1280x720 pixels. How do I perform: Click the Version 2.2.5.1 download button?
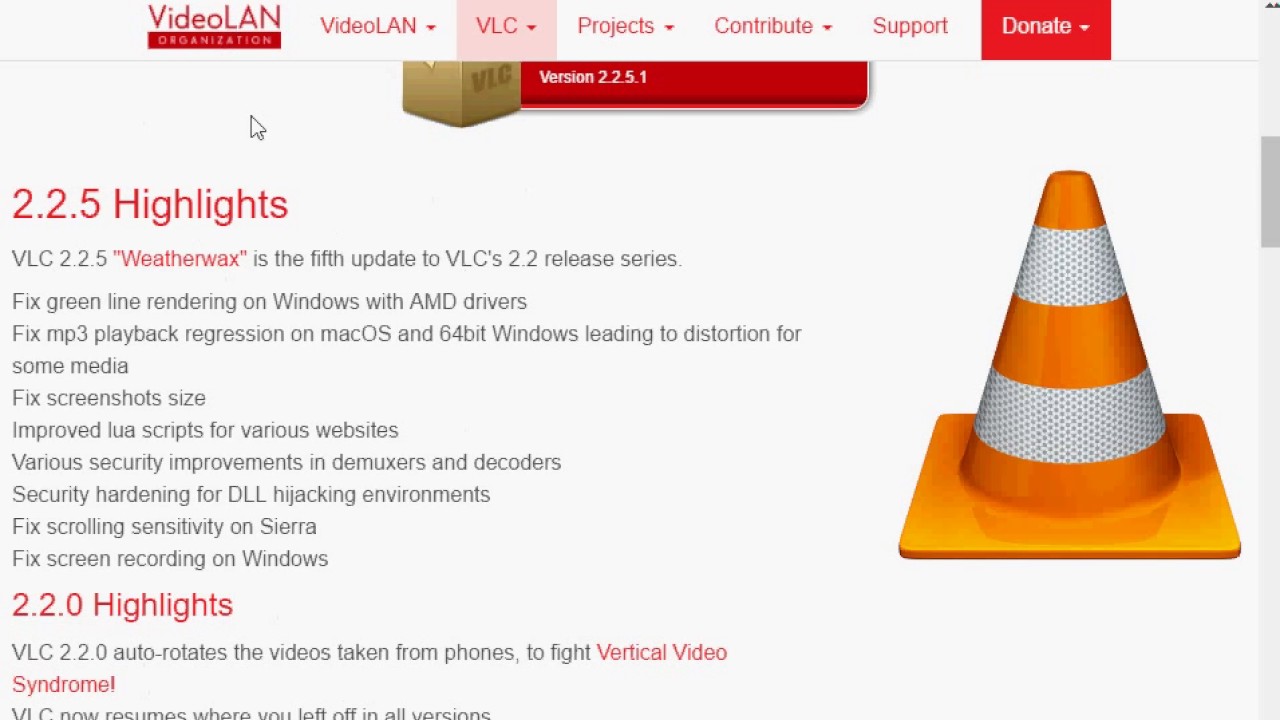click(694, 83)
